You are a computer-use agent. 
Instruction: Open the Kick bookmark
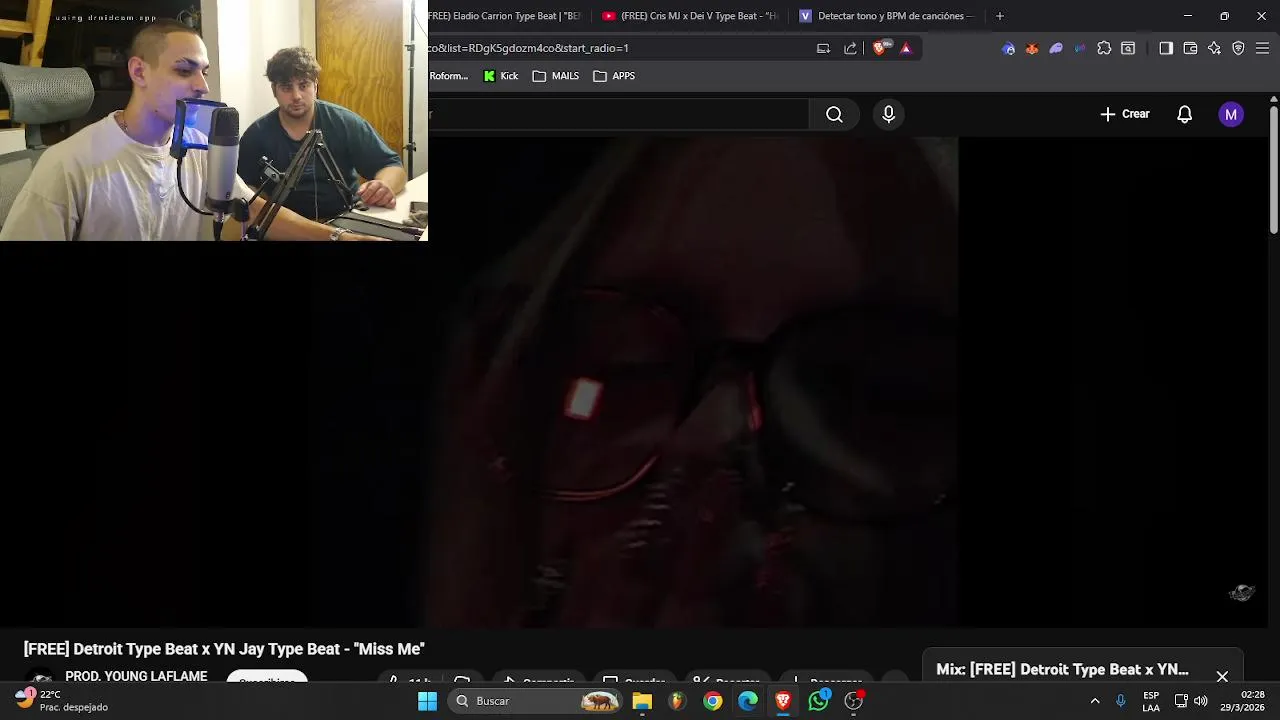click(x=501, y=76)
